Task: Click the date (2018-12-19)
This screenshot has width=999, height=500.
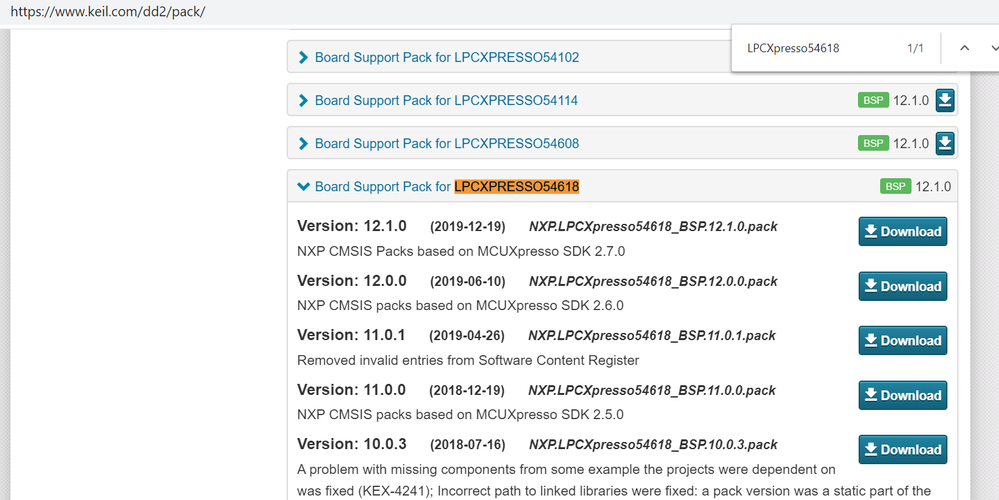Action: [466, 390]
